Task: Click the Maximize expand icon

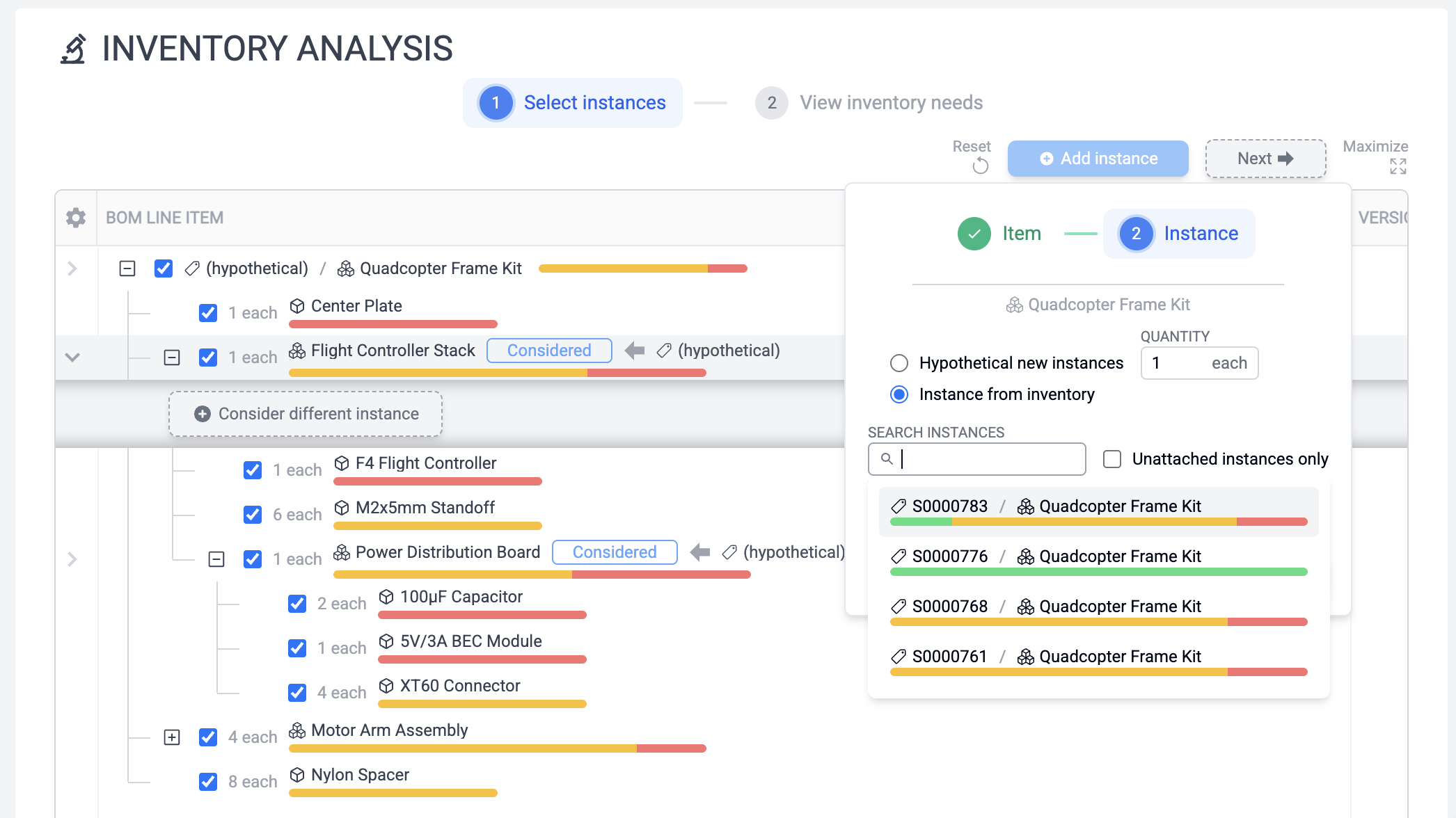Action: pyautogui.click(x=1398, y=166)
